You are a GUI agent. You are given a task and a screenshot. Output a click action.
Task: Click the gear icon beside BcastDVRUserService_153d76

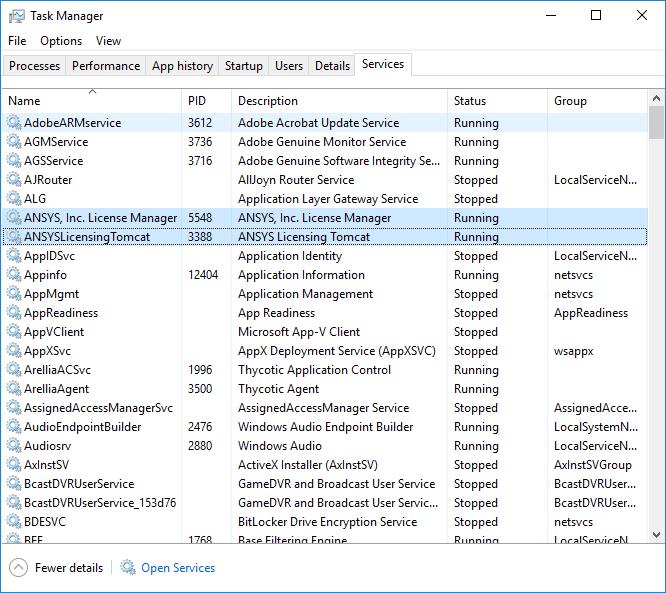[x=14, y=503]
